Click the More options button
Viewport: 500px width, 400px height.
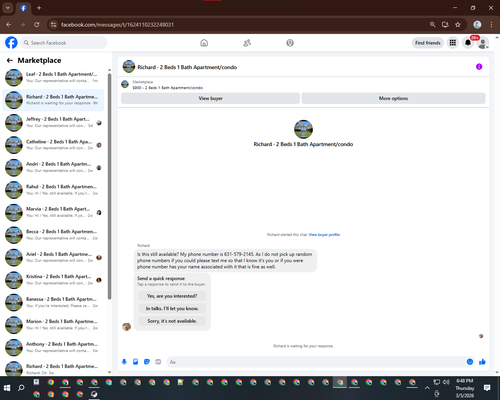point(393,98)
